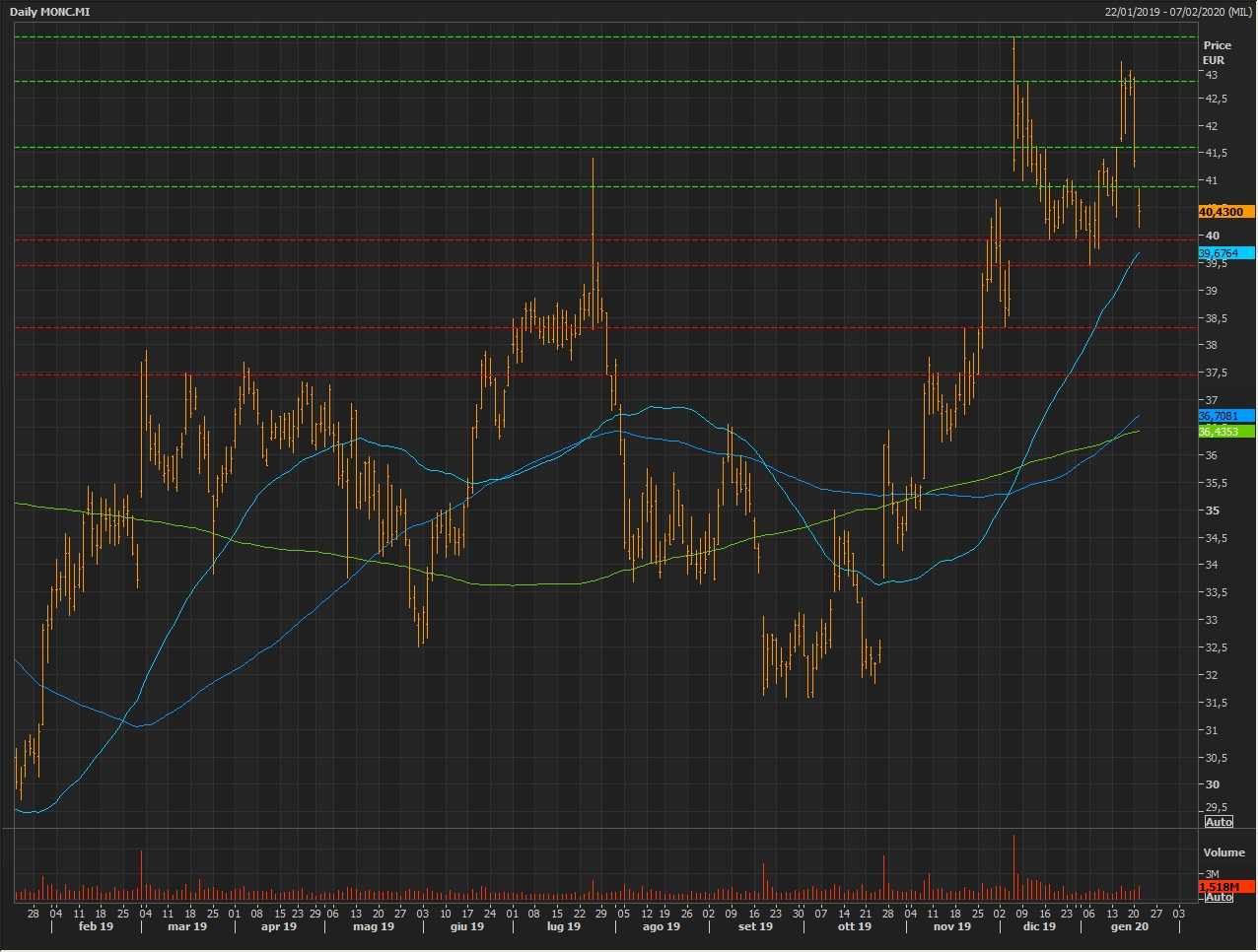Click the 43 price level on the axis

[x=1210, y=75]
